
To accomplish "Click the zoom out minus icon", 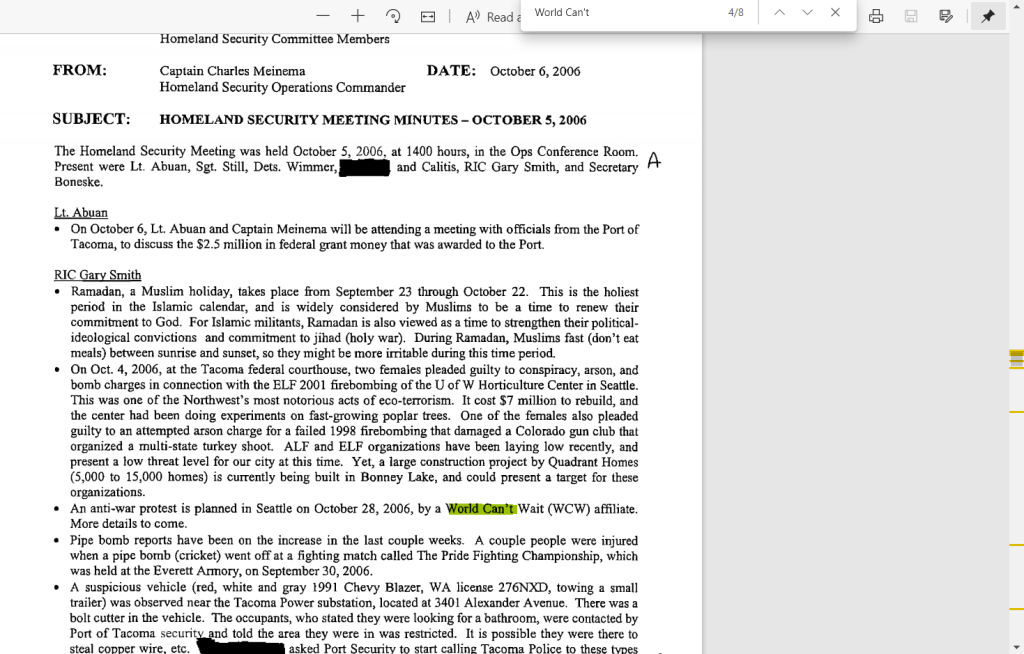I will pyautogui.click(x=323, y=16).
